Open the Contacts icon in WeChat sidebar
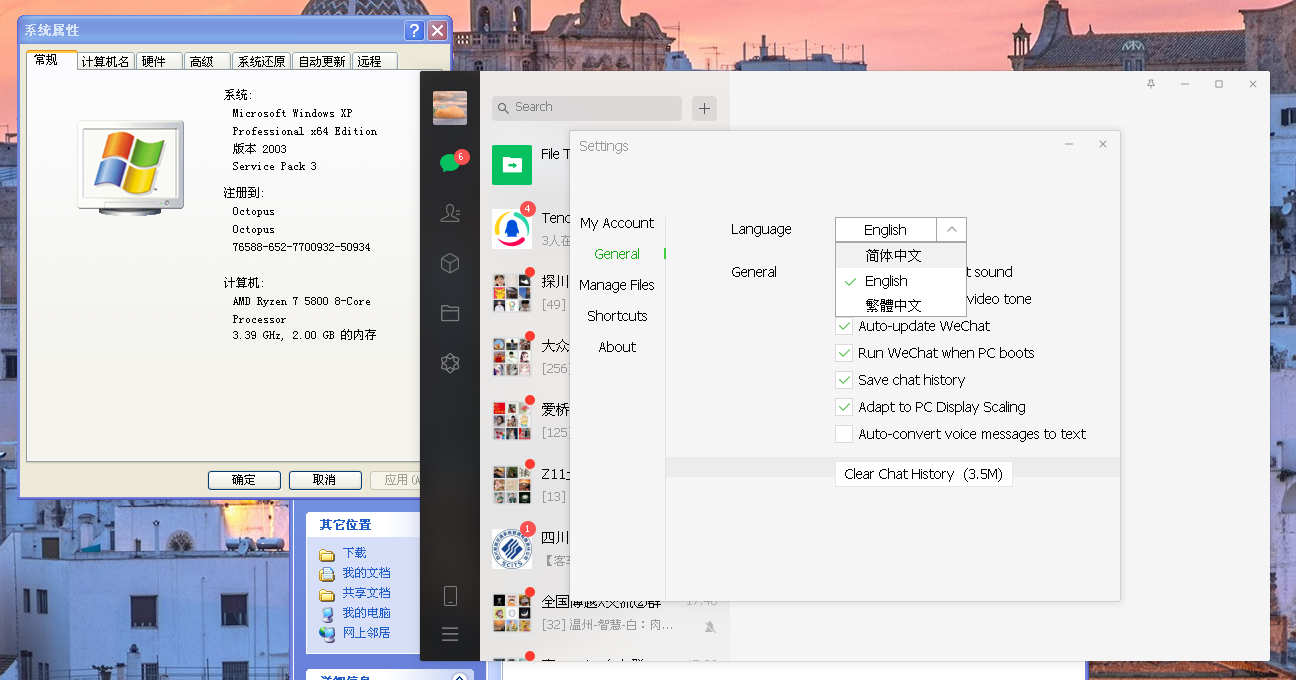1296x680 pixels. (x=450, y=212)
